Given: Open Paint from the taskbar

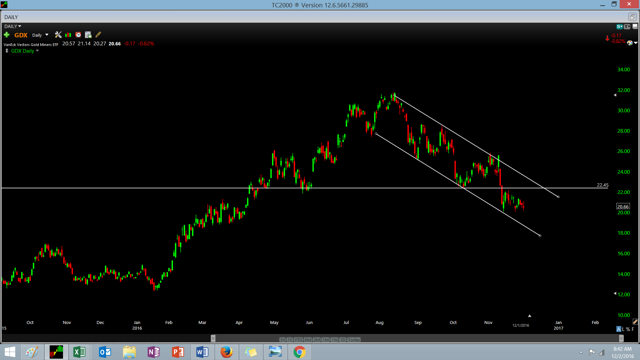Looking at the screenshot, I should point(32,352).
